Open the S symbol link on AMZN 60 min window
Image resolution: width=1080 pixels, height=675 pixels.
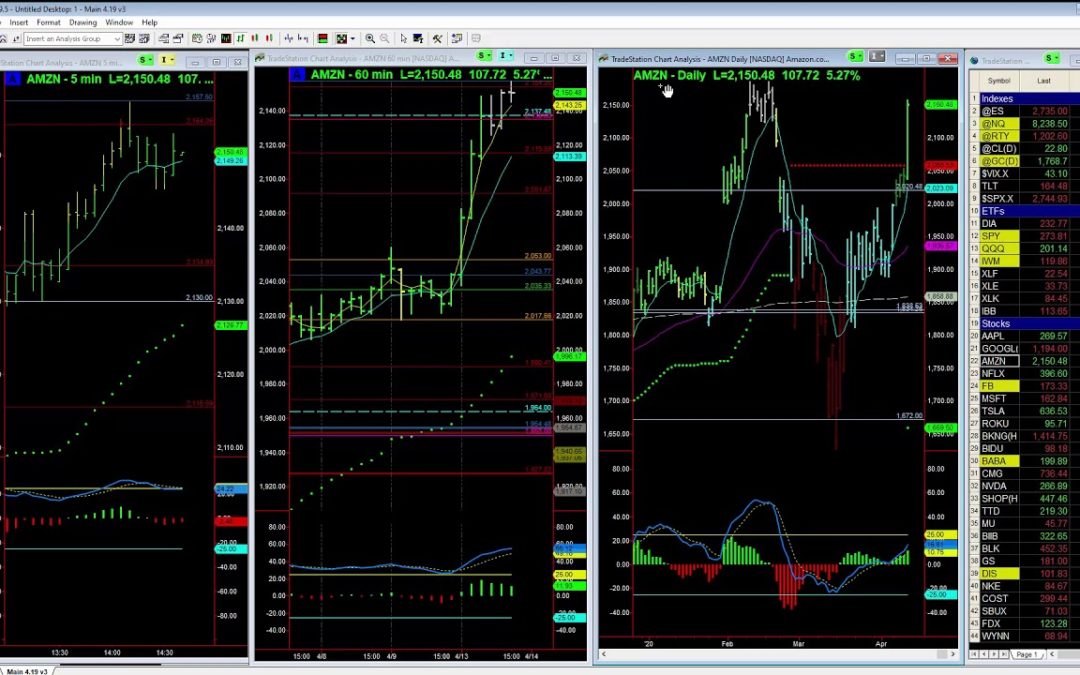click(484, 56)
